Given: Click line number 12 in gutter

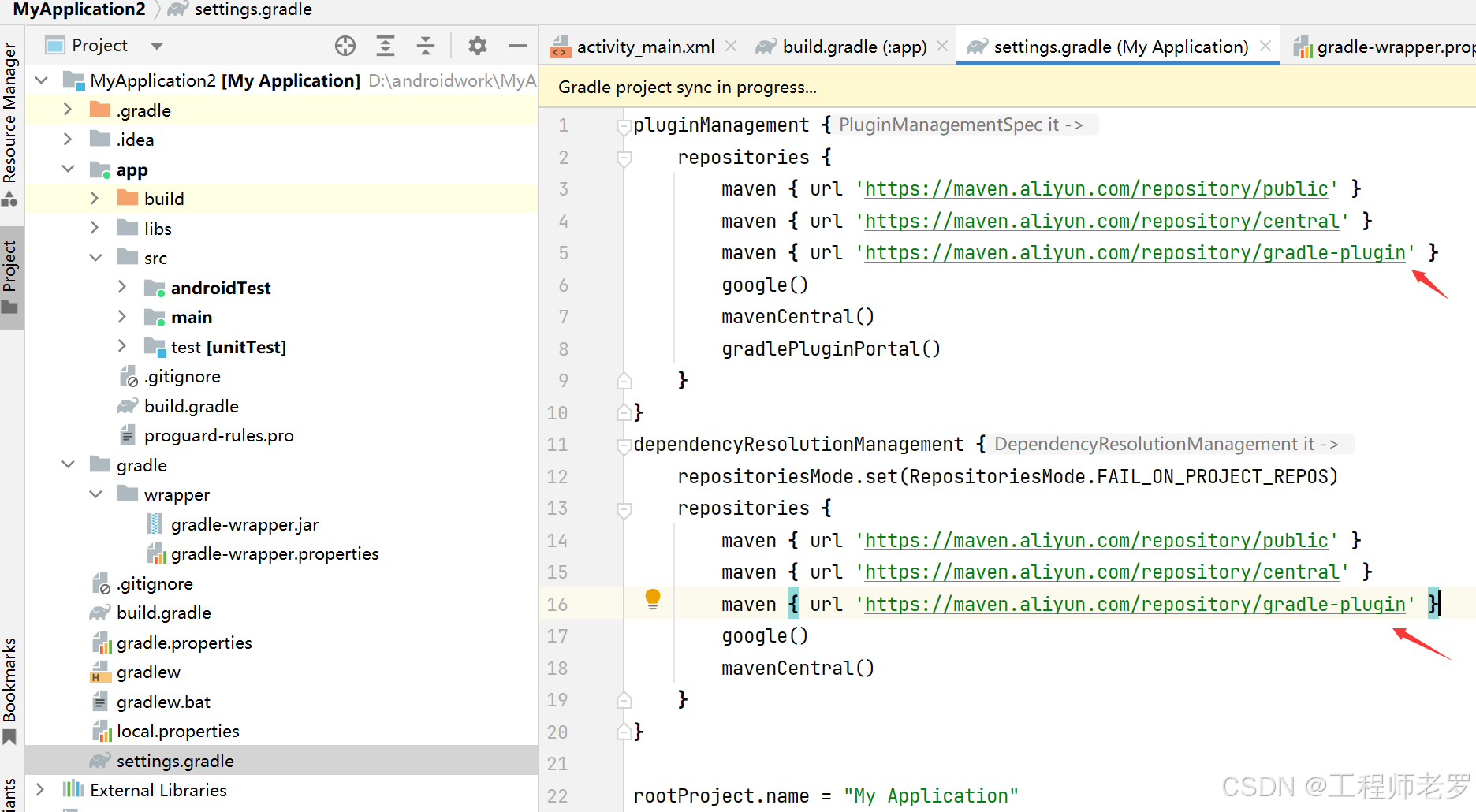Looking at the screenshot, I should tap(557, 477).
